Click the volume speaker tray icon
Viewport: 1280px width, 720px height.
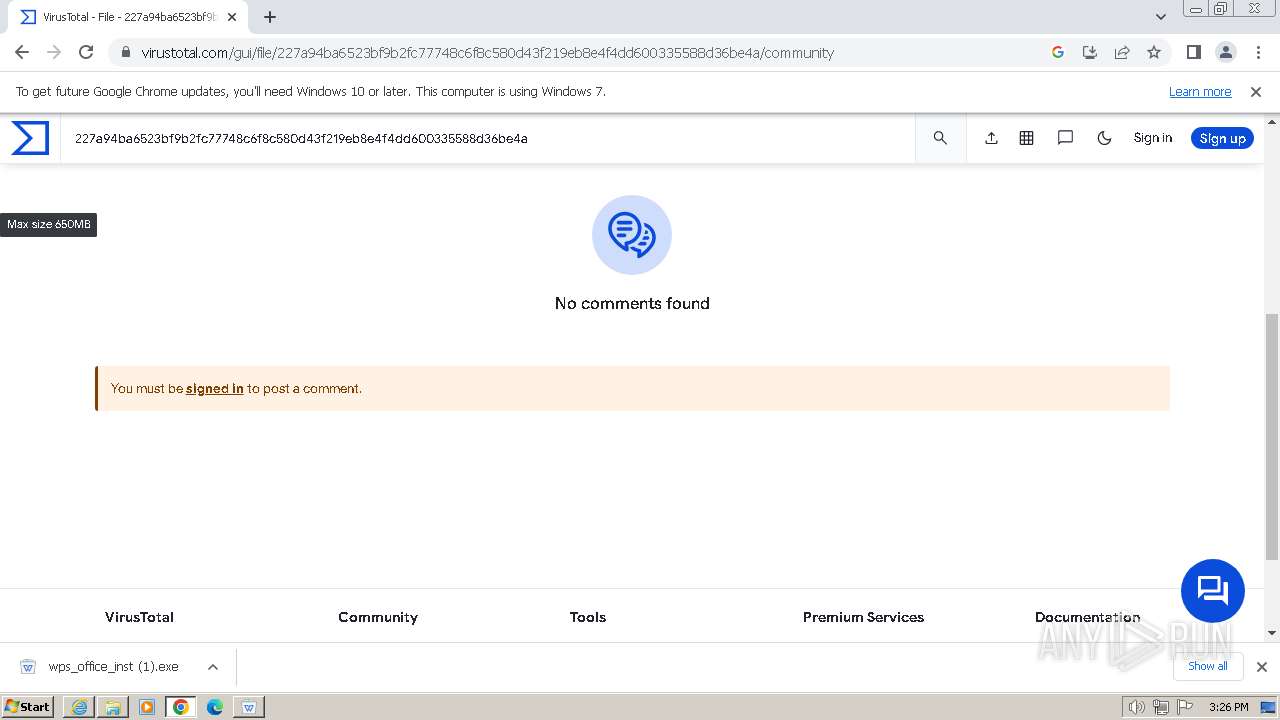pos(1137,707)
